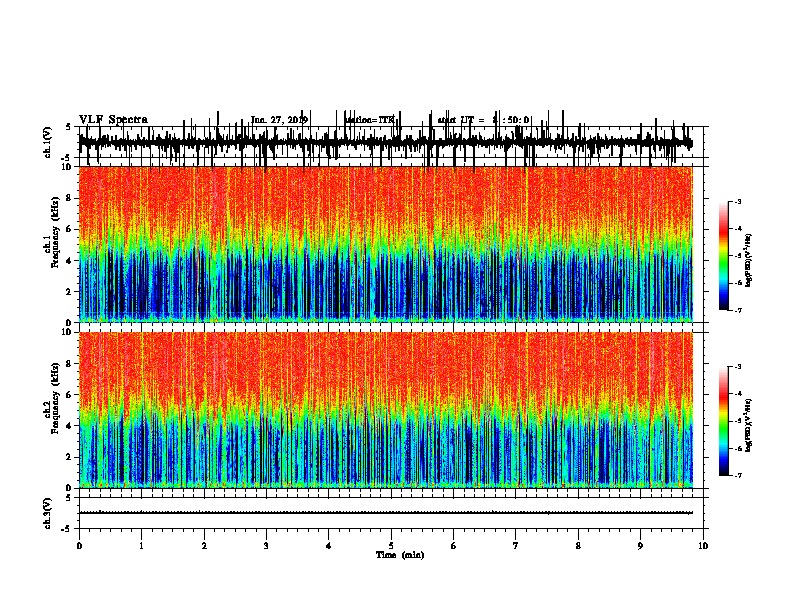
Task: Click ch.1 spectrogram 6 kHz tick label
Action: tap(70, 229)
